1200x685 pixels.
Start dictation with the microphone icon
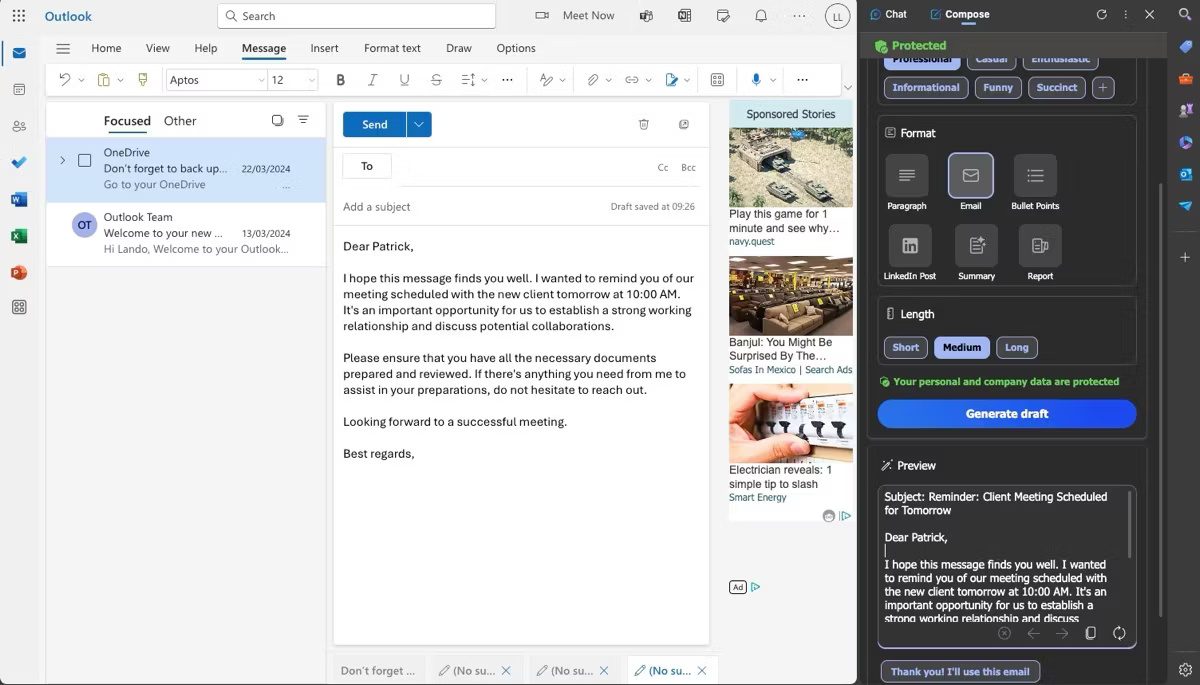(756, 79)
